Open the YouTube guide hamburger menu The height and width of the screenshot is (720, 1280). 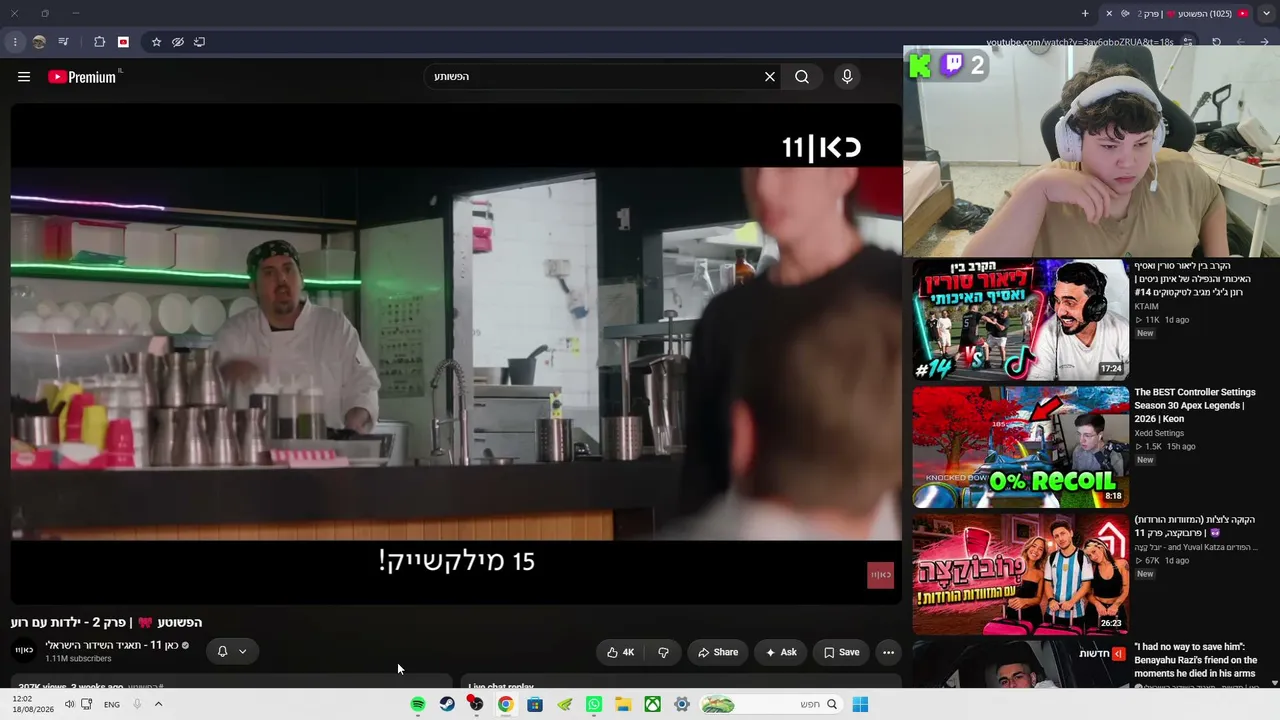(24, 77)
